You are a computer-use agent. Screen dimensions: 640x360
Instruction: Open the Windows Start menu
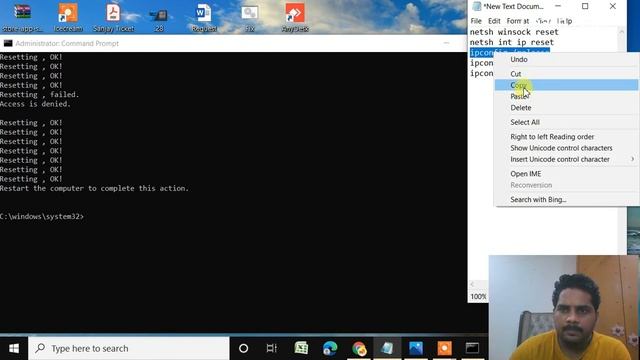[14, 348]
